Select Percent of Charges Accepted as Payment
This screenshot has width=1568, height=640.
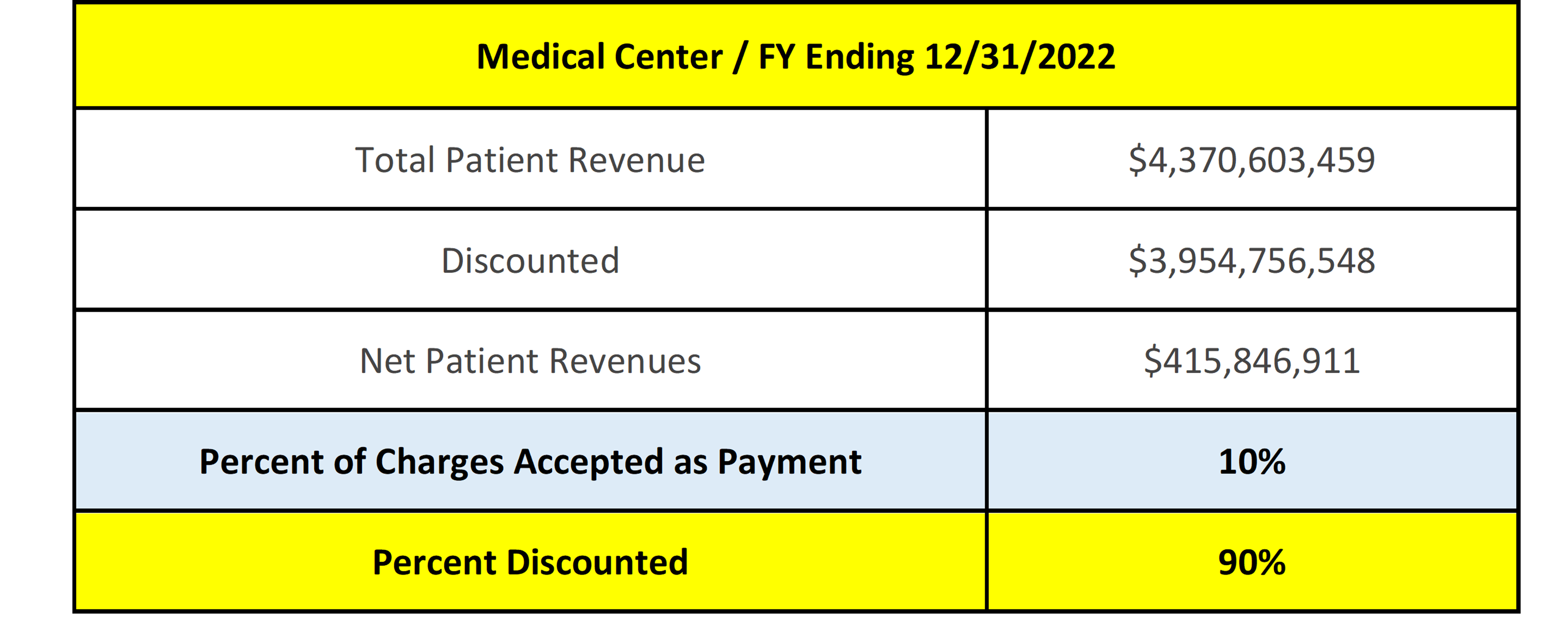pos(530,461)
